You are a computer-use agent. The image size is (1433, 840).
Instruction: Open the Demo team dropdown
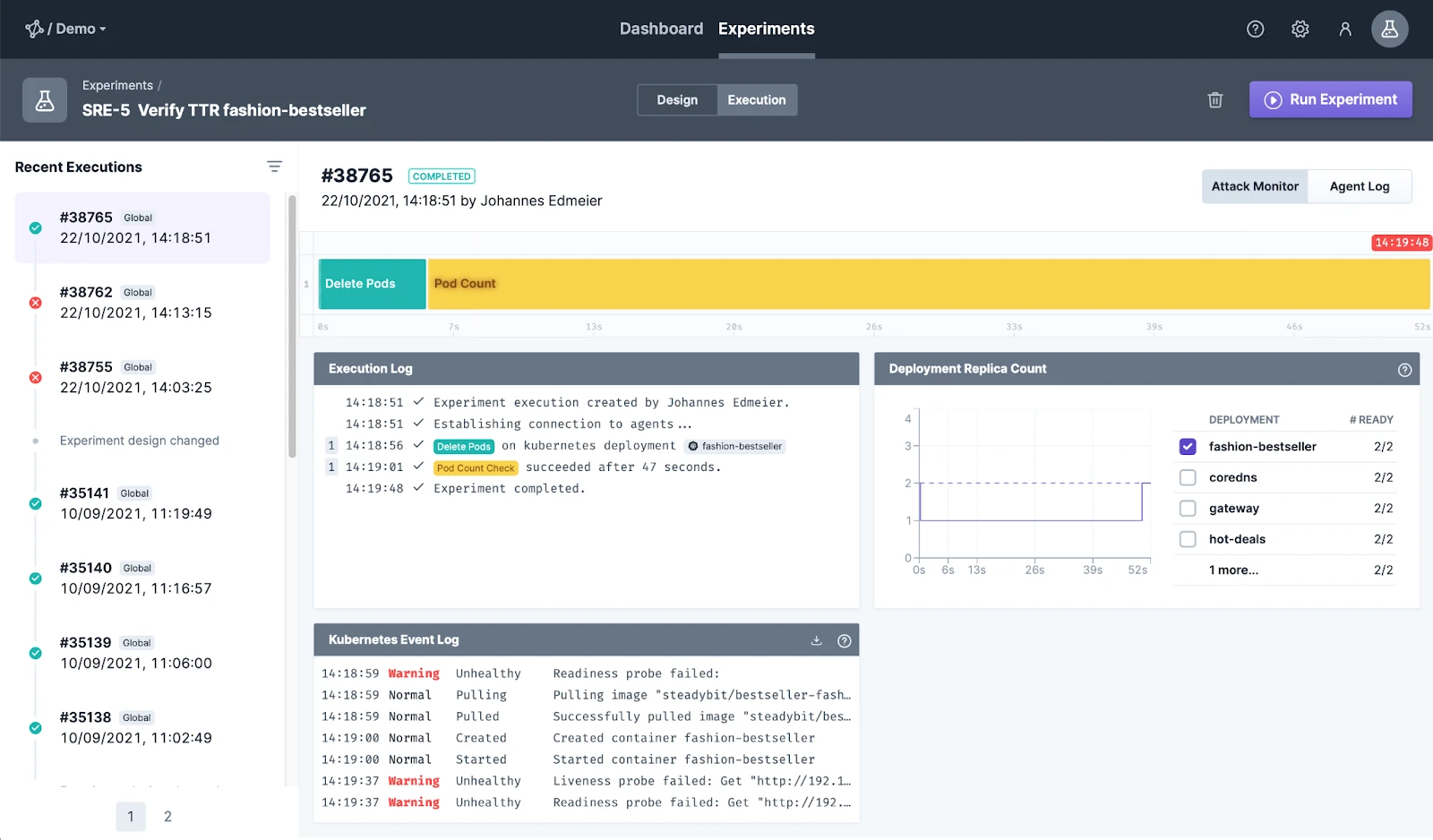(x=81, y=29)
